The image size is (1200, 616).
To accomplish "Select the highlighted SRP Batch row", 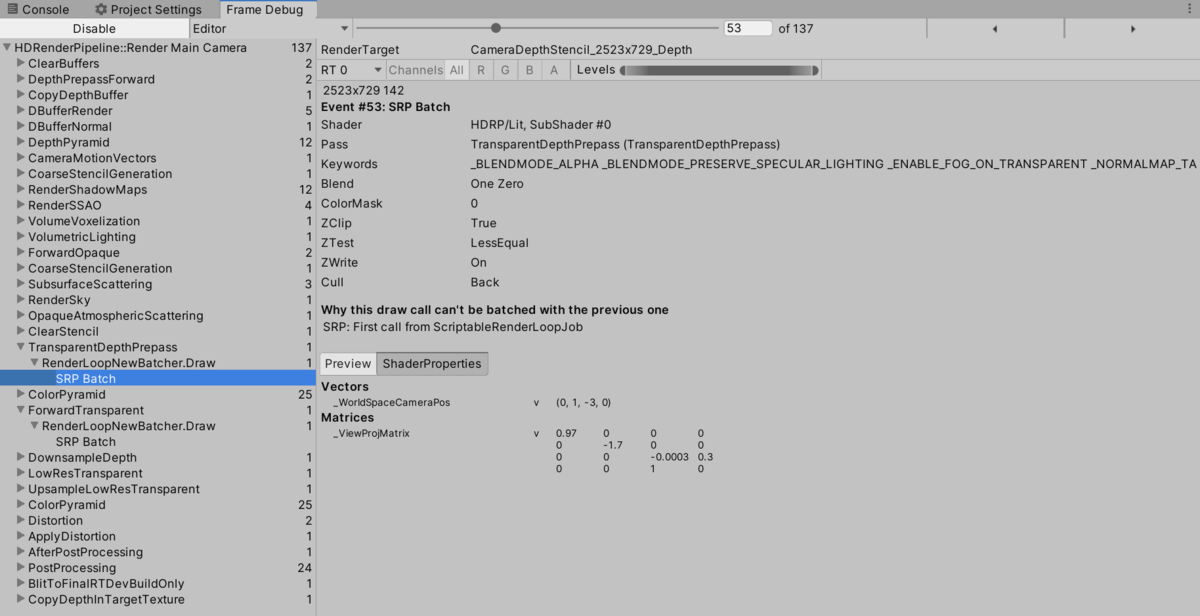I will coord(158,379).
